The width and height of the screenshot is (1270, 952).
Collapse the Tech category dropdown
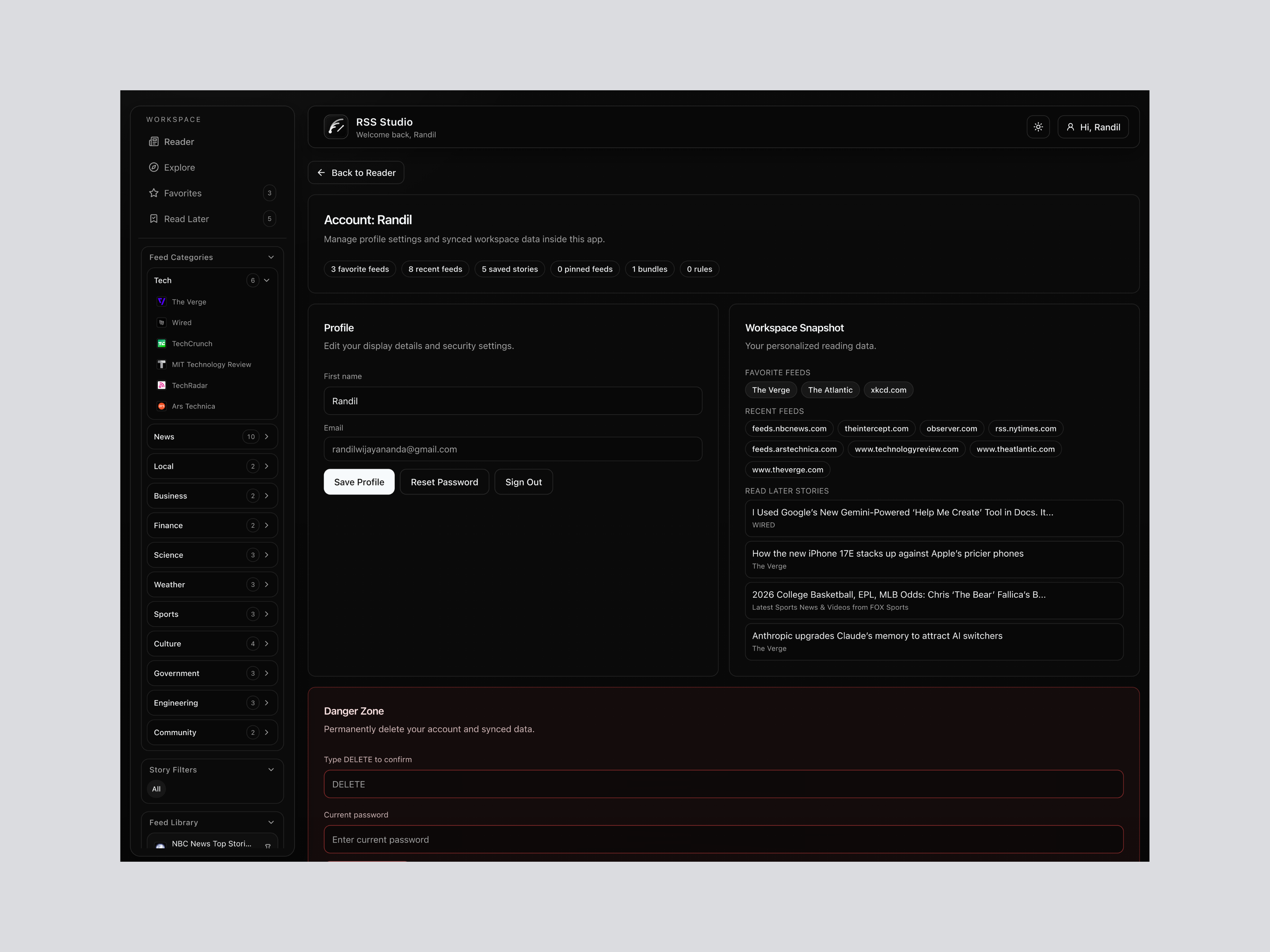point(266,280)
